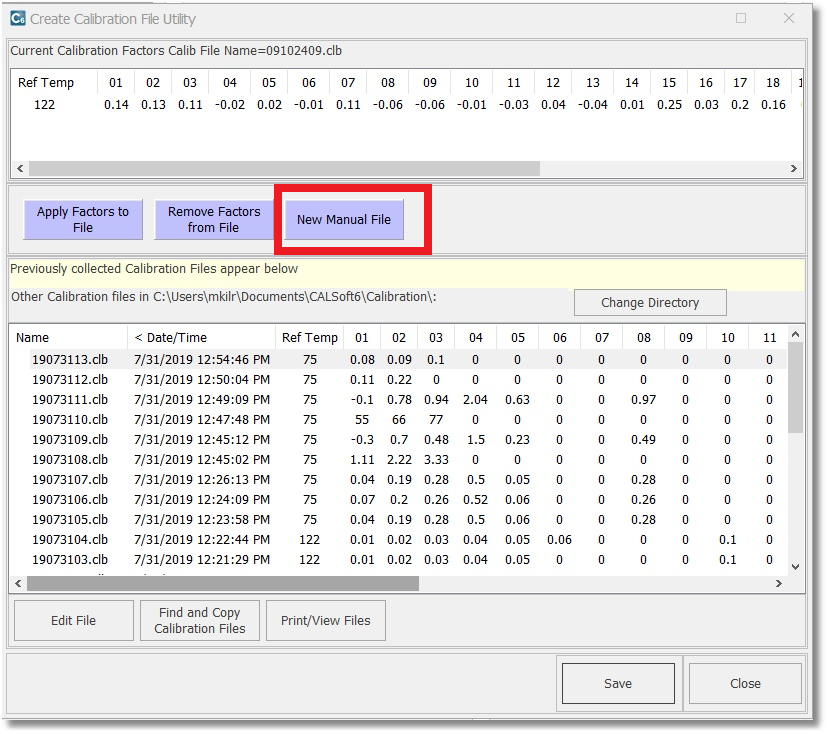Click the 55 value in row 19073110.clb
This screenshot has width=827, height=734.
click(362, 420)
